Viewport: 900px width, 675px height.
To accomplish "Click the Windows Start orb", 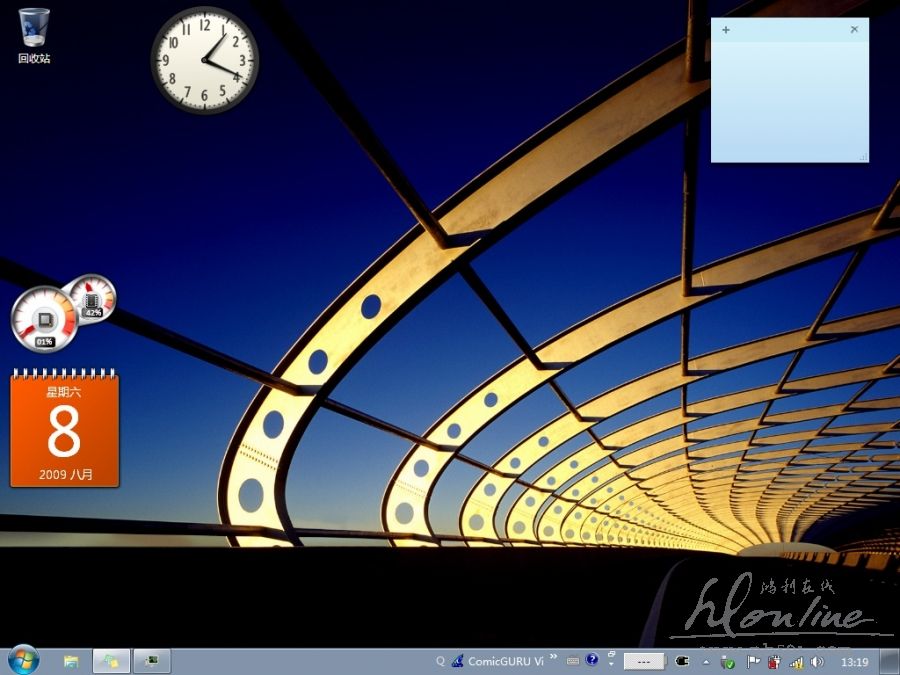I will (x=22, y=660).
